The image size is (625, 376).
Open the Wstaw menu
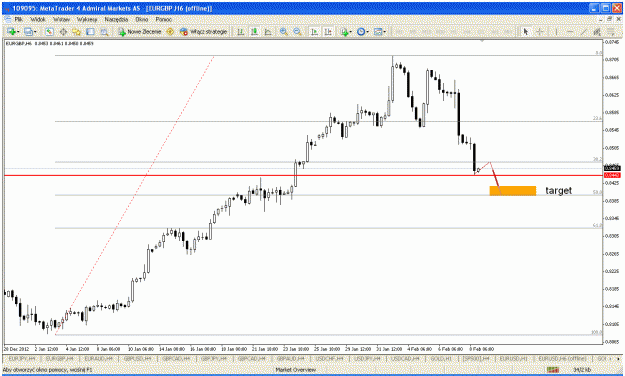pyautogui.click(x=61, y=19)
